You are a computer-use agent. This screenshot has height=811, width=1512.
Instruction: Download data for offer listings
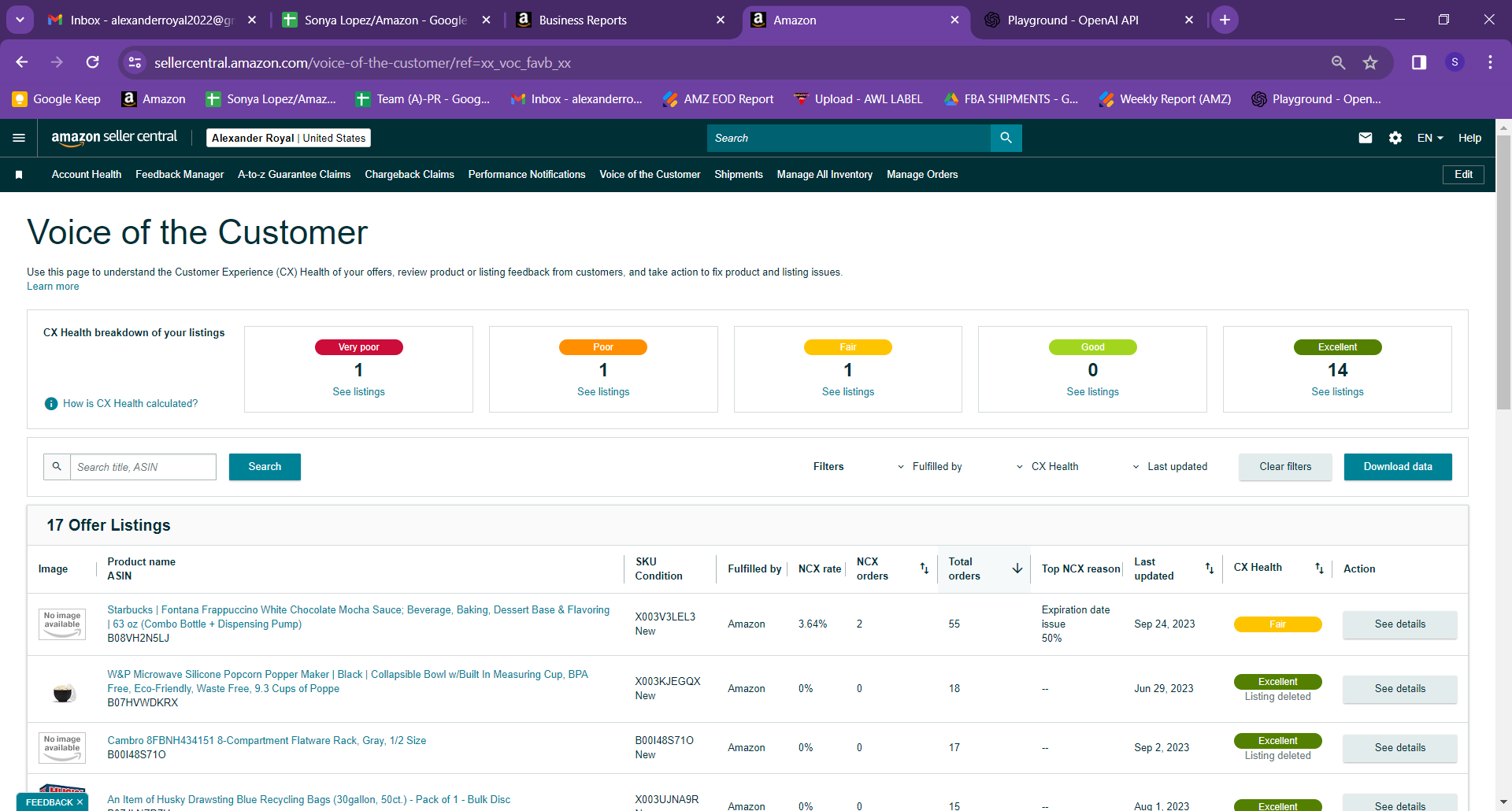[1398, 467]
